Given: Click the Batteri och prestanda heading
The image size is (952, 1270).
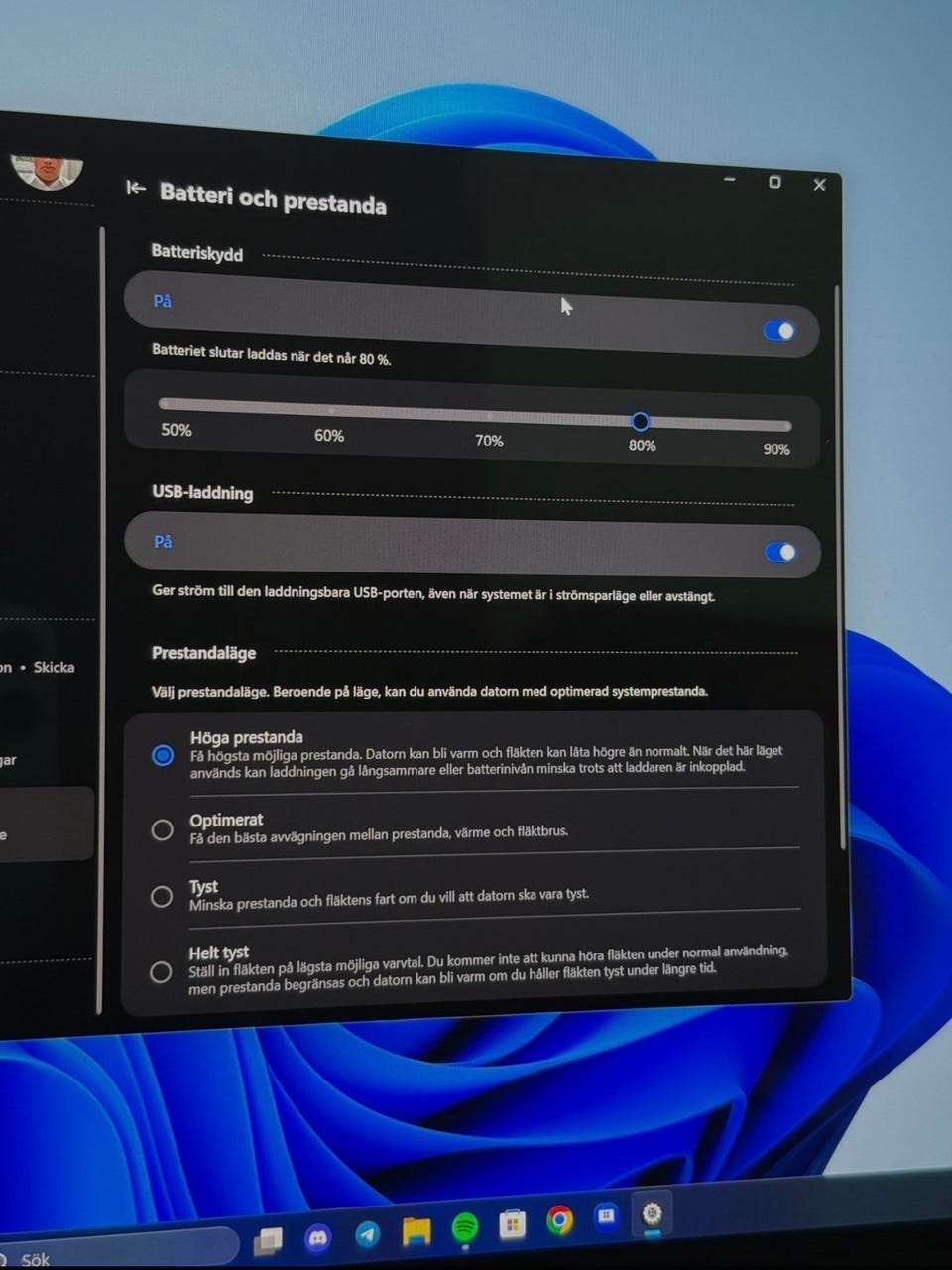Looking at the screenshot, I should click(x=273, y=198).
